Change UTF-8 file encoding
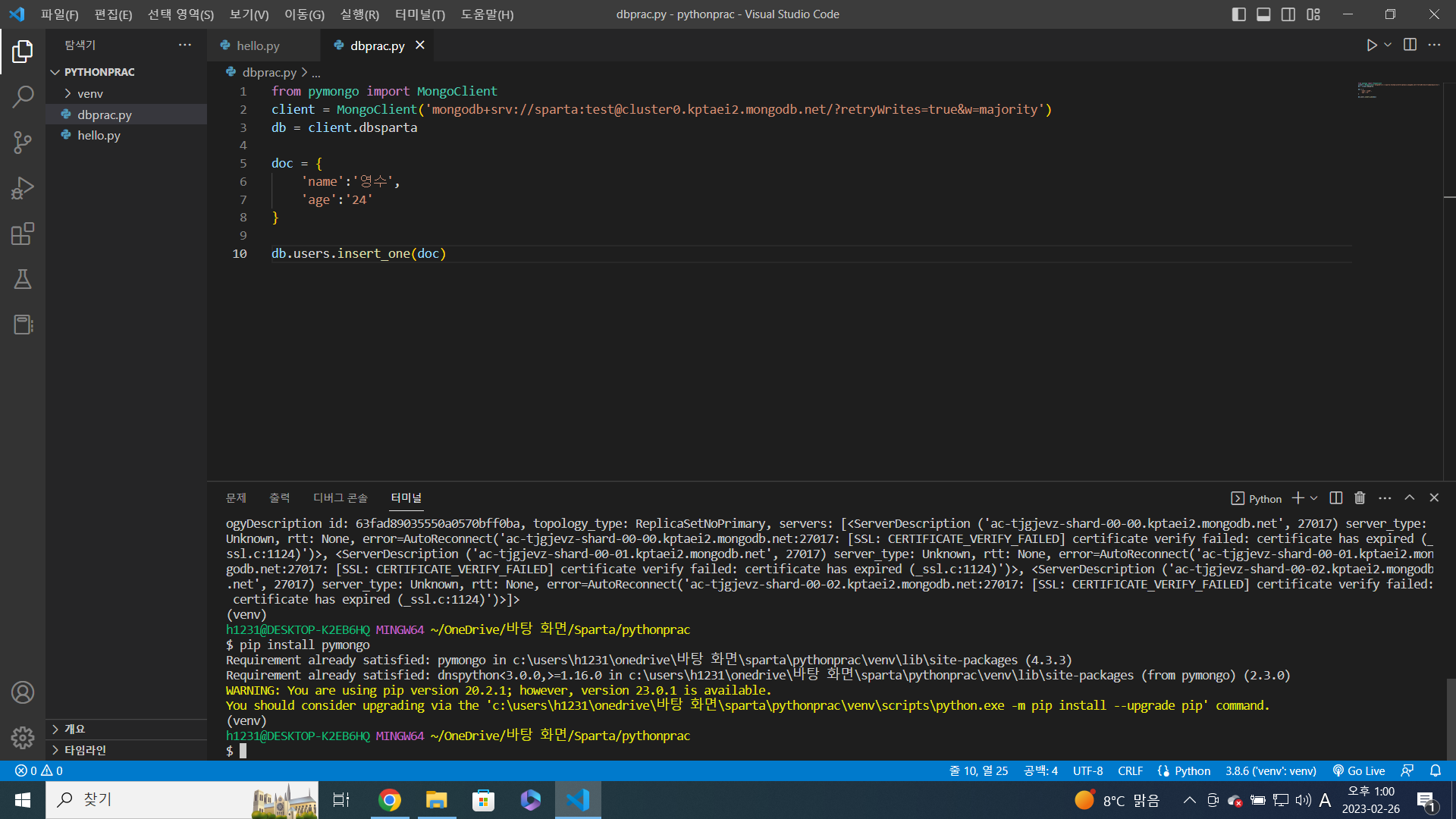 pyautogui.click(x=1087, y=770)
